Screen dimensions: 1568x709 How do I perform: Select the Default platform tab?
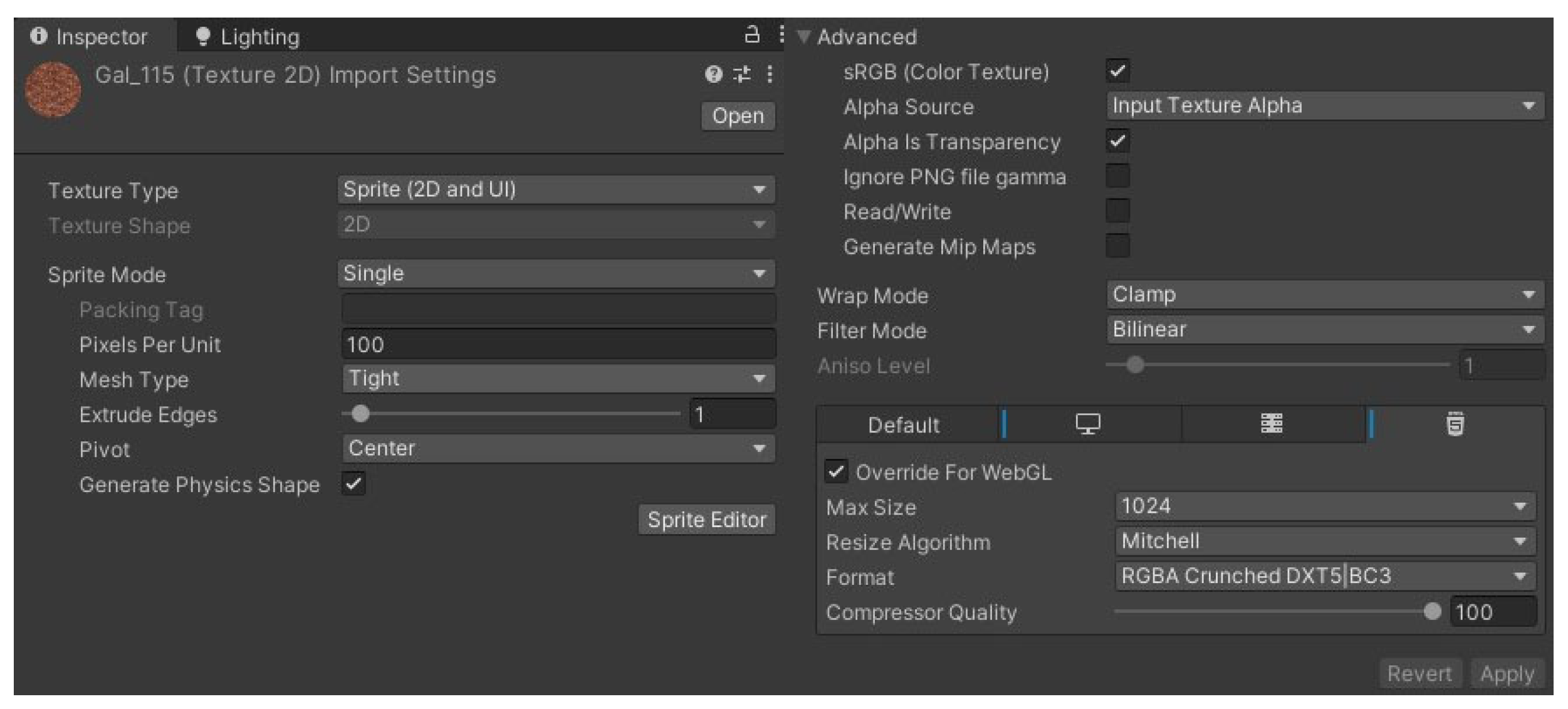903,425
